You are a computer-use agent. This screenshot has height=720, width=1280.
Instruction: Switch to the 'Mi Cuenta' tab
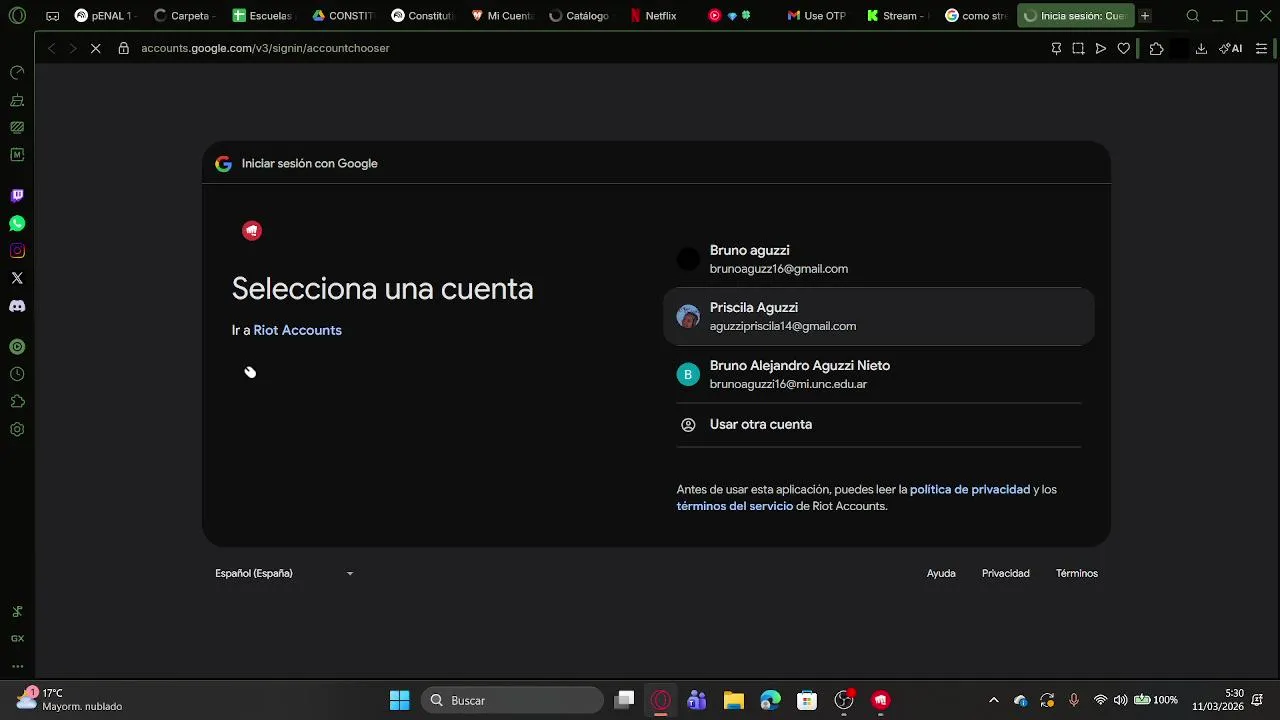pyautogui.click(x=501, y=16)
